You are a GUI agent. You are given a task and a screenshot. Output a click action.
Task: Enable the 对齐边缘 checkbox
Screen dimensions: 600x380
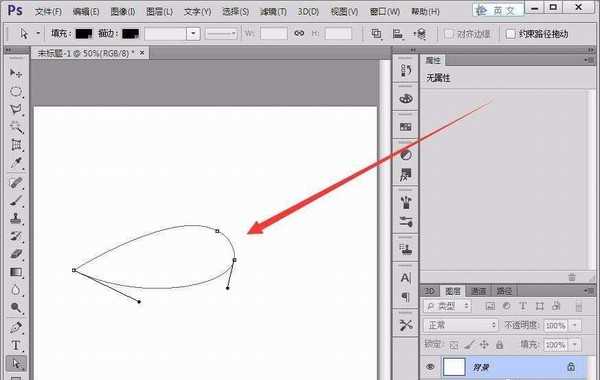click(x=449, y=34)
